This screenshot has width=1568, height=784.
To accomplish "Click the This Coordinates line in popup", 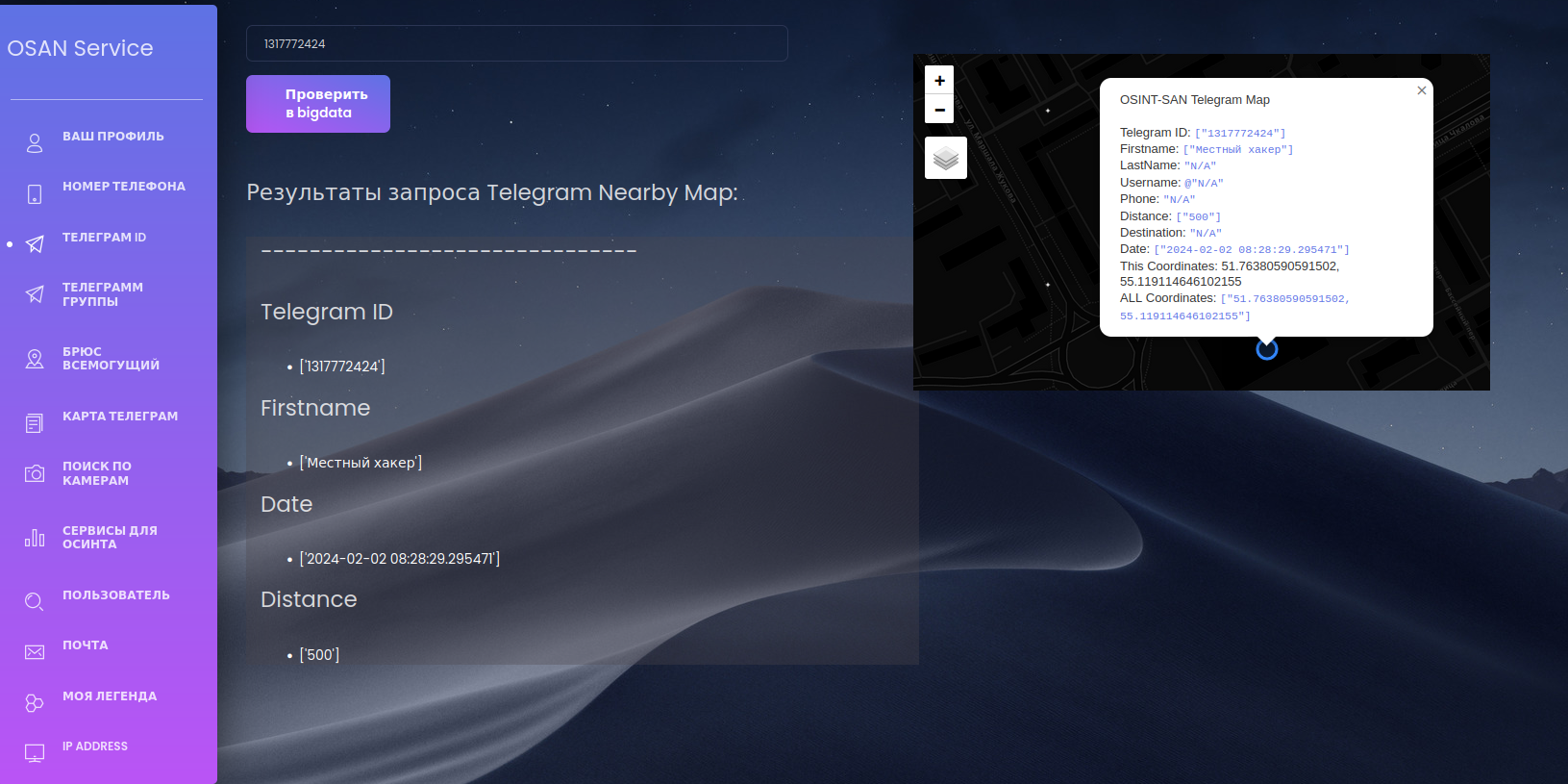I will click(1230, 274).
